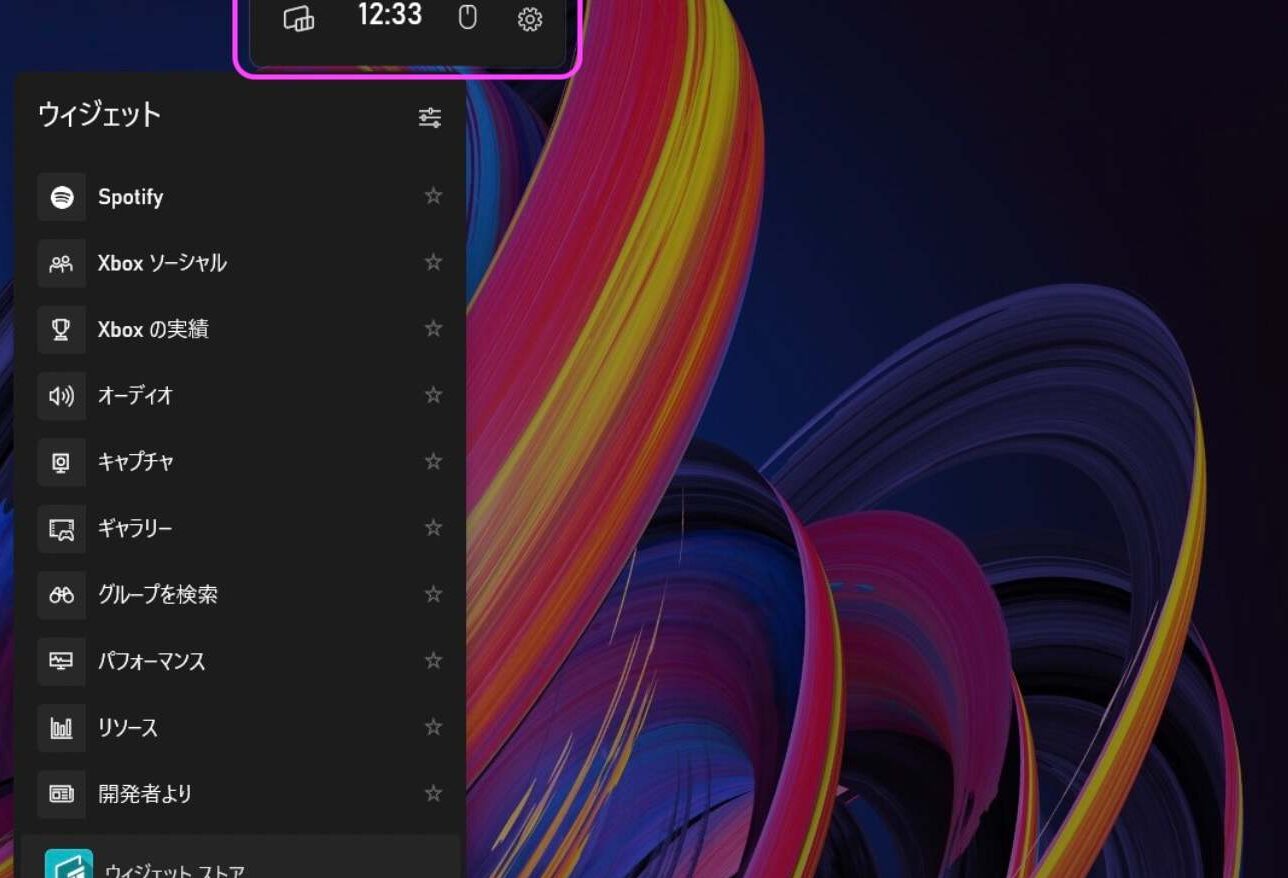The image size is (1288, 878).
Task: Open the 開発者より news widget
Action: pos(62,794)
